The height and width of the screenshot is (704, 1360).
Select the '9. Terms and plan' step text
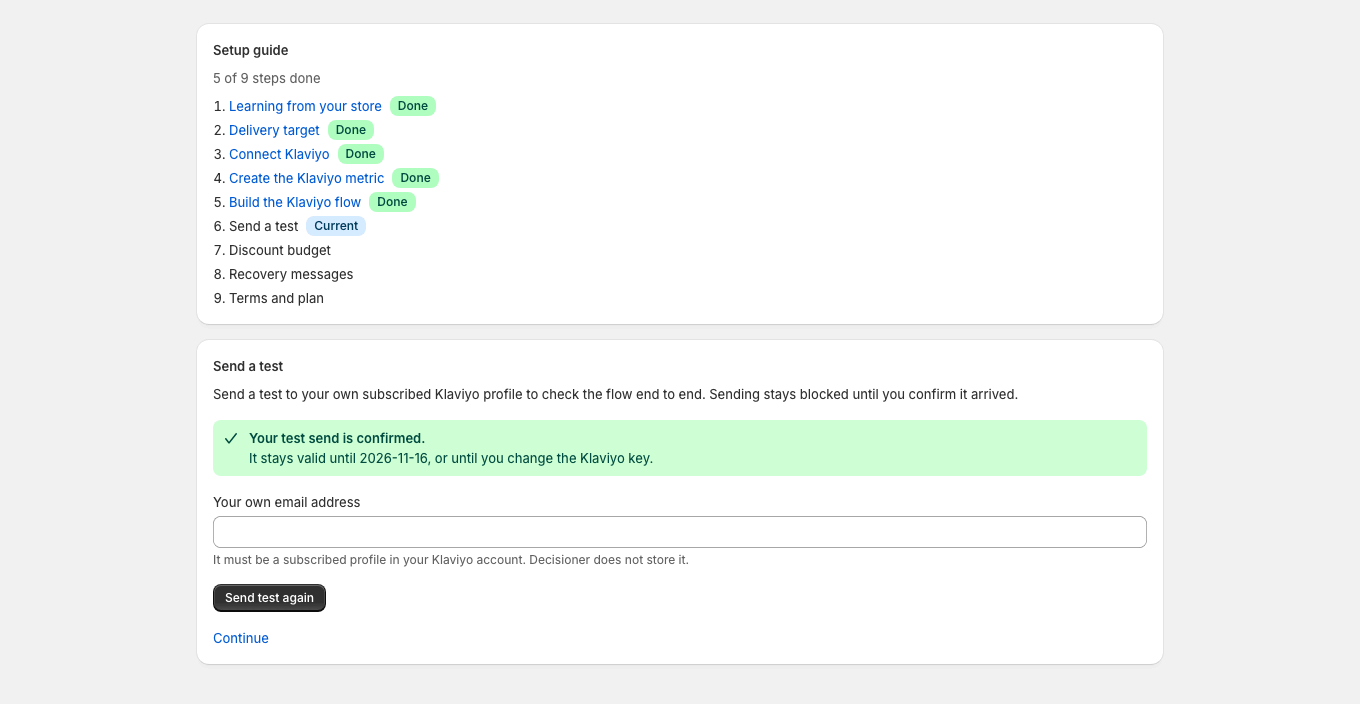tap(268, 298)
